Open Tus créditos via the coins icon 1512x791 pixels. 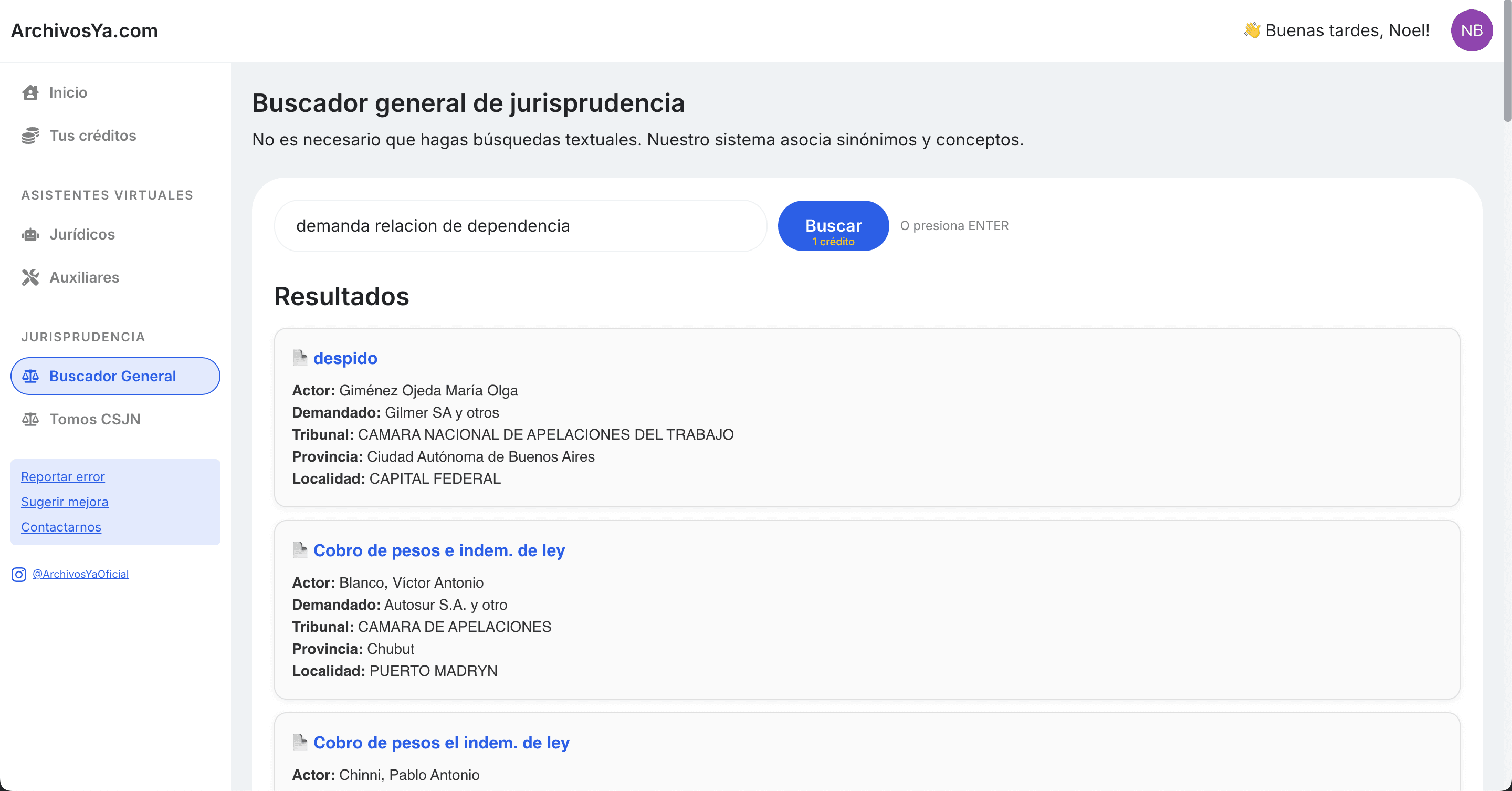31,136
